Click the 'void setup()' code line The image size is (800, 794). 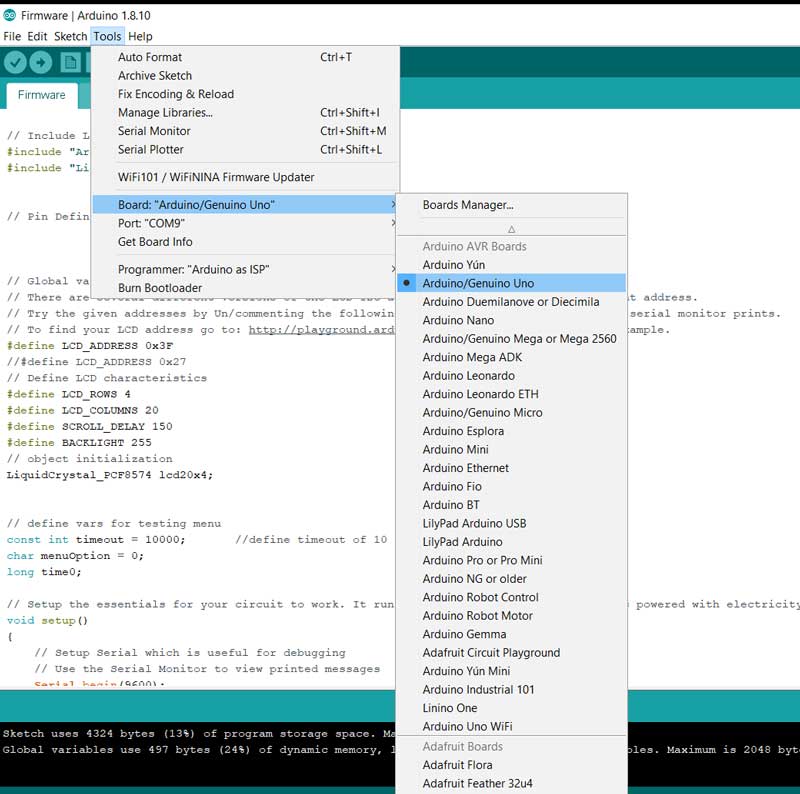click(47, 621)
